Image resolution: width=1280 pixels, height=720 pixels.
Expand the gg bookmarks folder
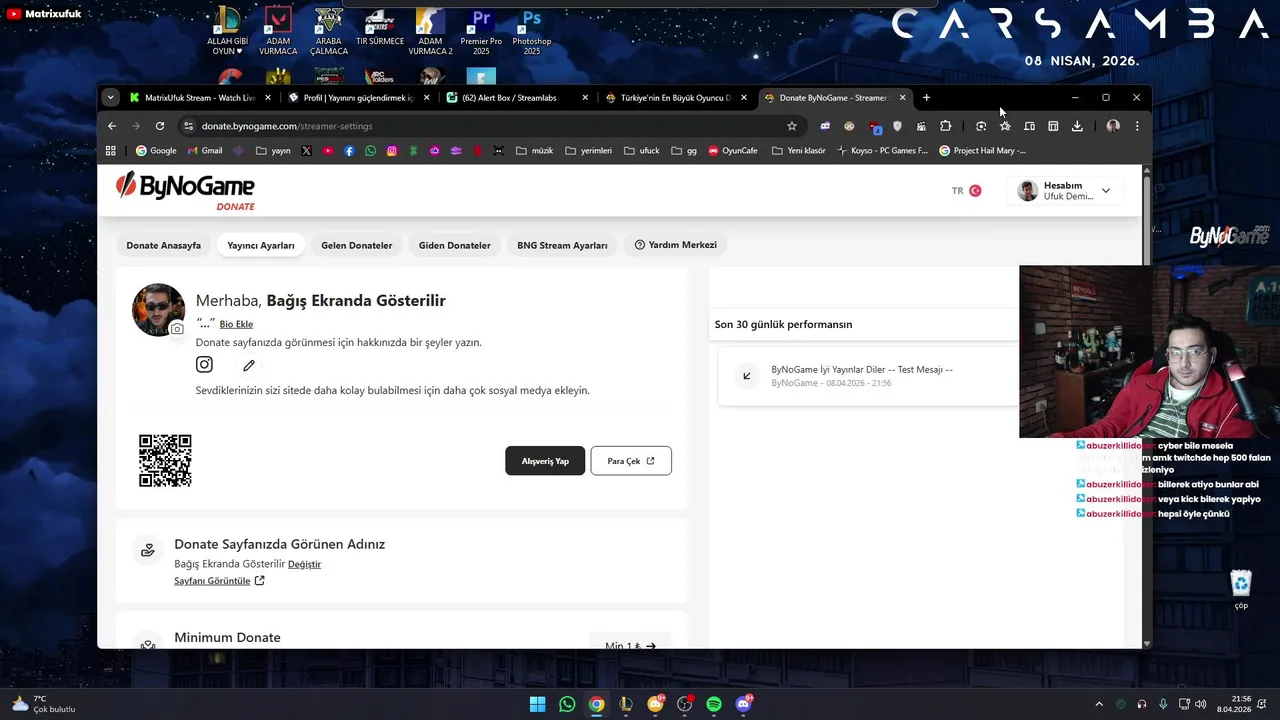point(684,151)
